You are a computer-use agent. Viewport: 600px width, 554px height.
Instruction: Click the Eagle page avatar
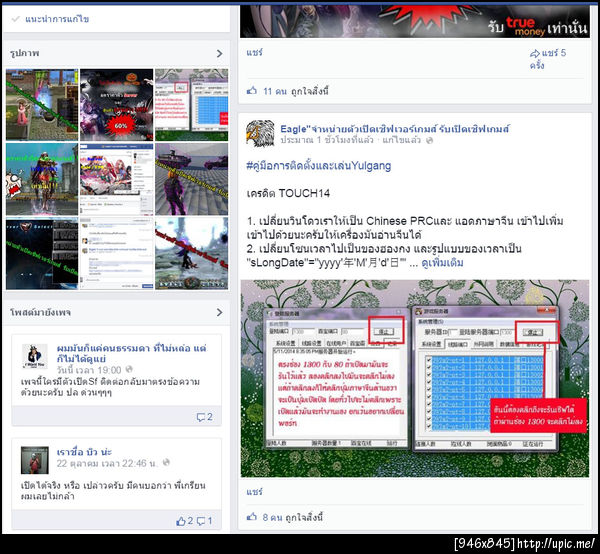pyautogui.click(x=260, y=134)
